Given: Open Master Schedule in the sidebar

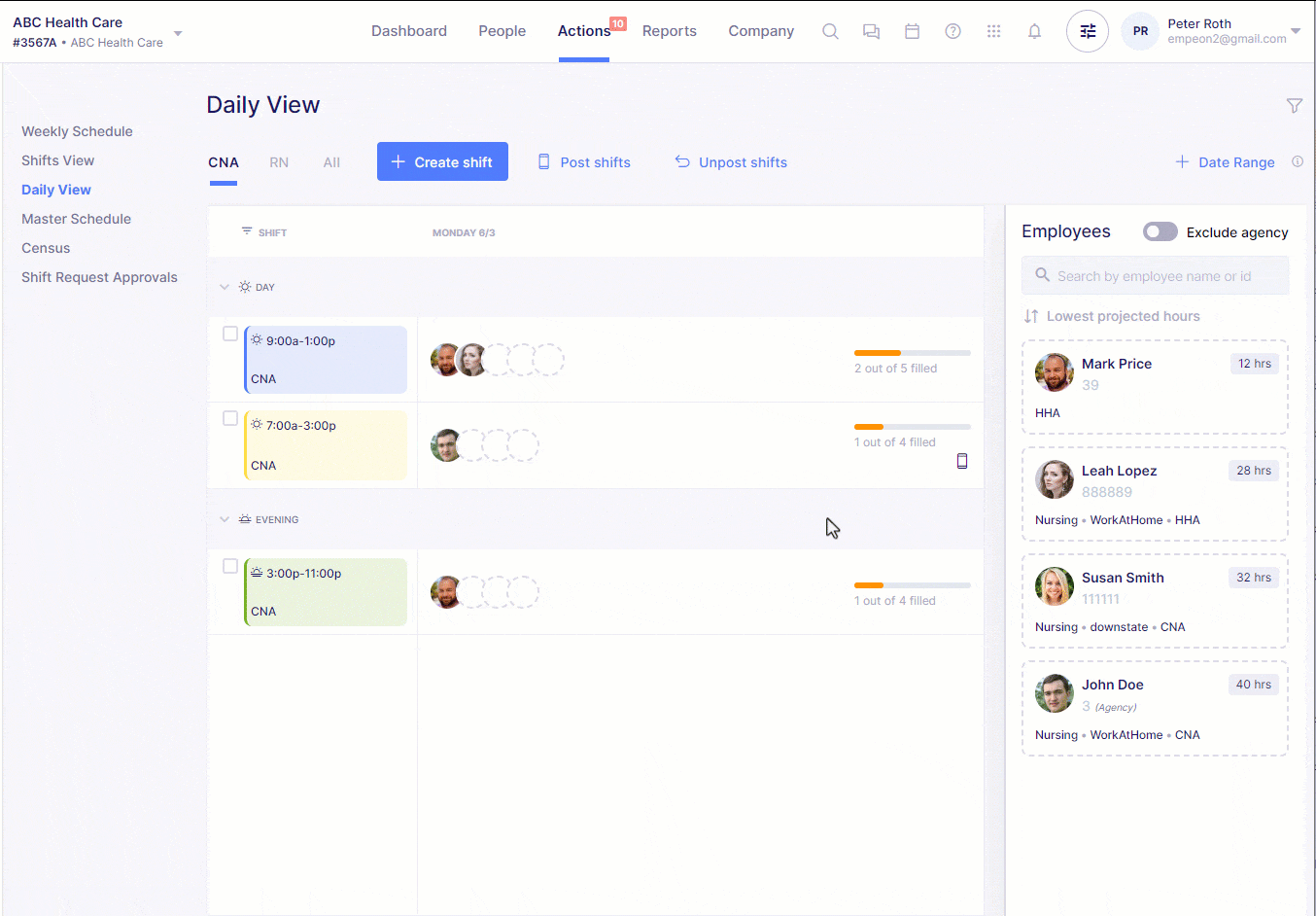Looking at the screenshot, I should [76, 219].
